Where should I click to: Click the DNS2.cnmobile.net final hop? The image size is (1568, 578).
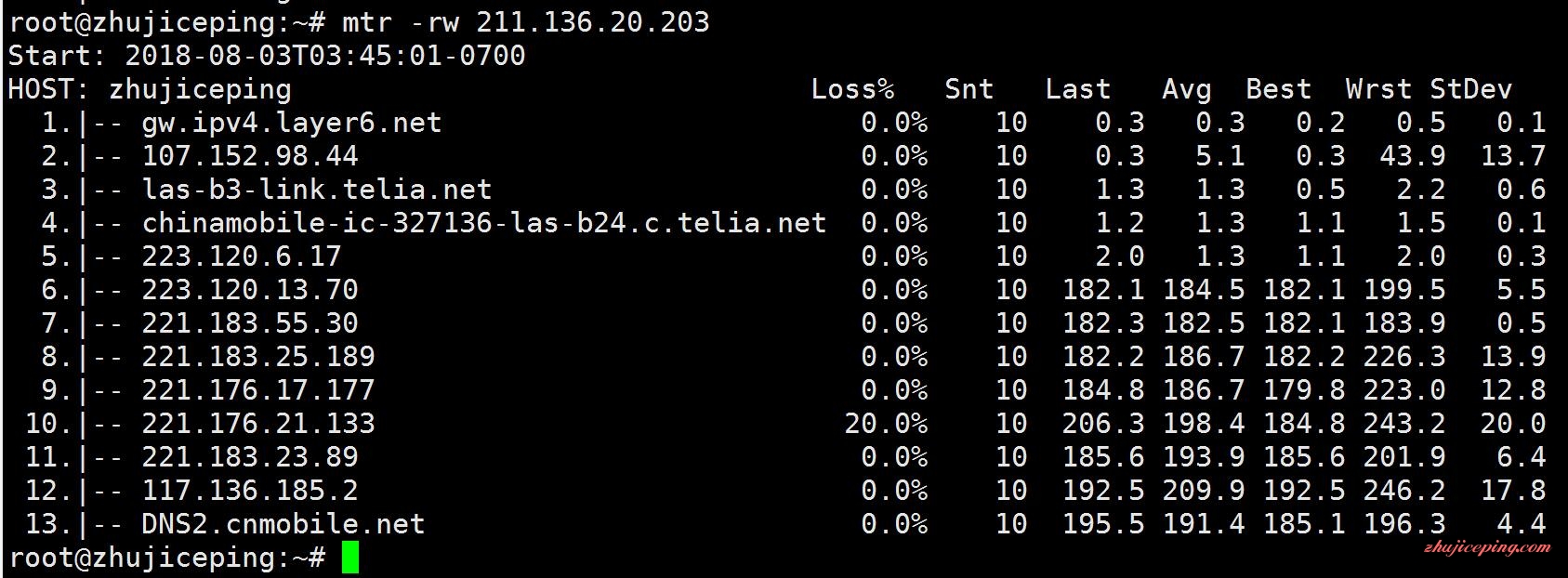click(283, 524)
